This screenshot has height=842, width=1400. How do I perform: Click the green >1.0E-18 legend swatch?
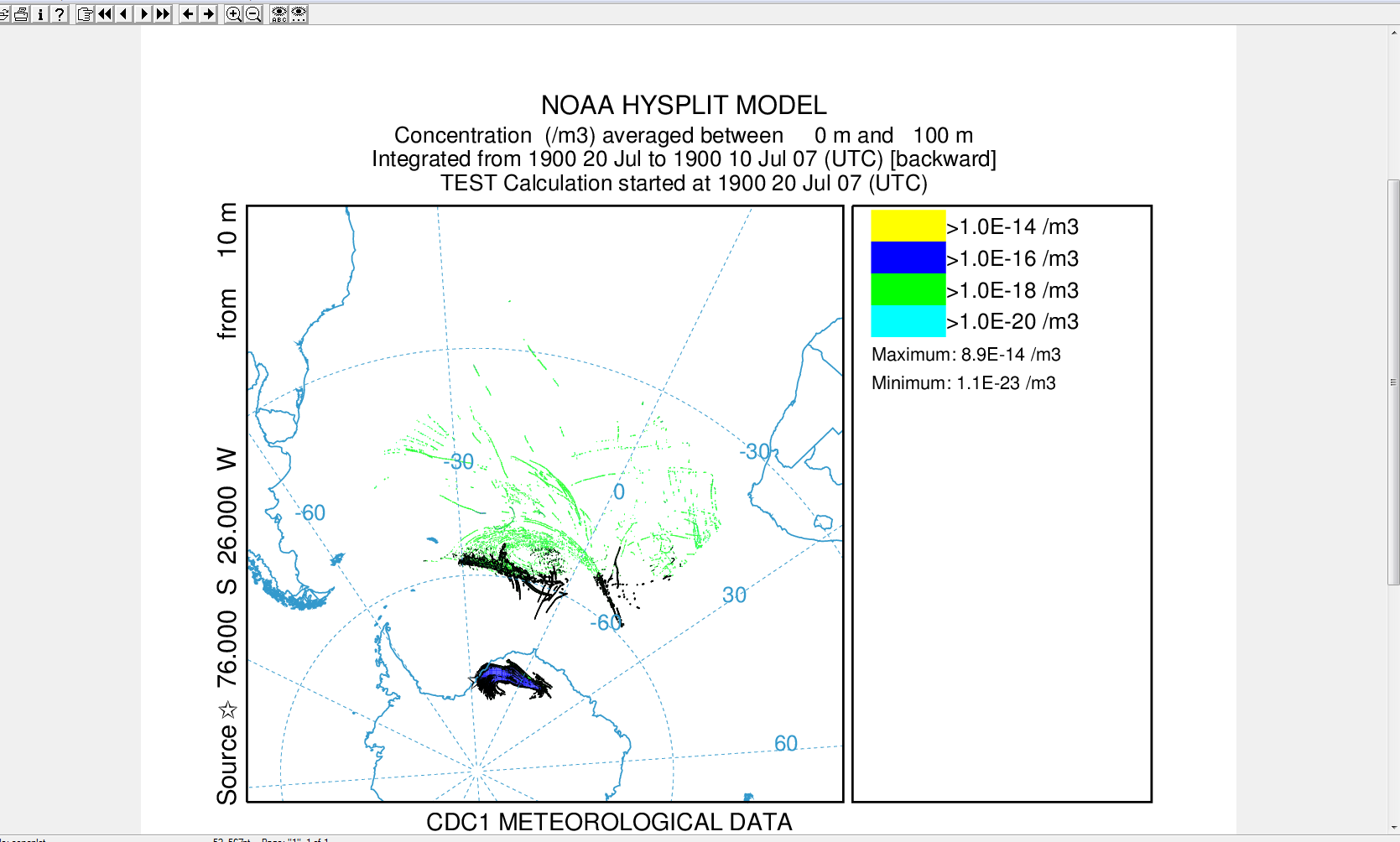point(908,289)
